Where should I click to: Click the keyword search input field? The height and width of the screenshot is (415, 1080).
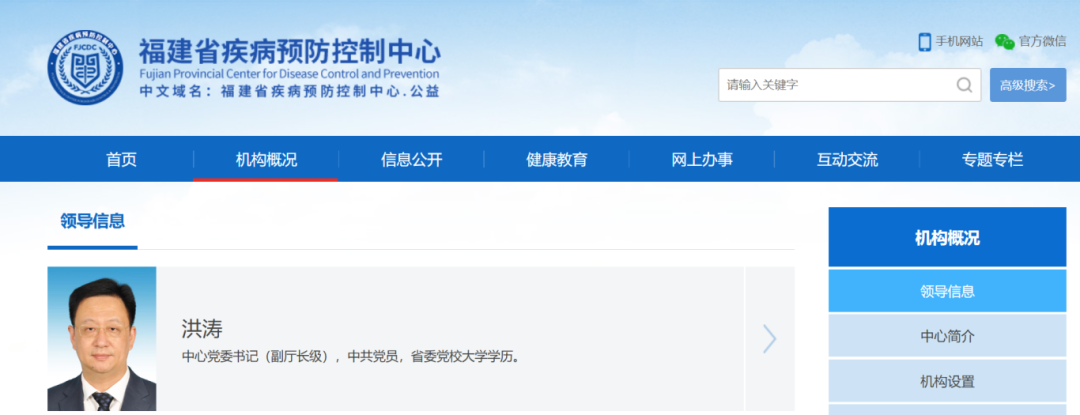click(x=835, y=85)
